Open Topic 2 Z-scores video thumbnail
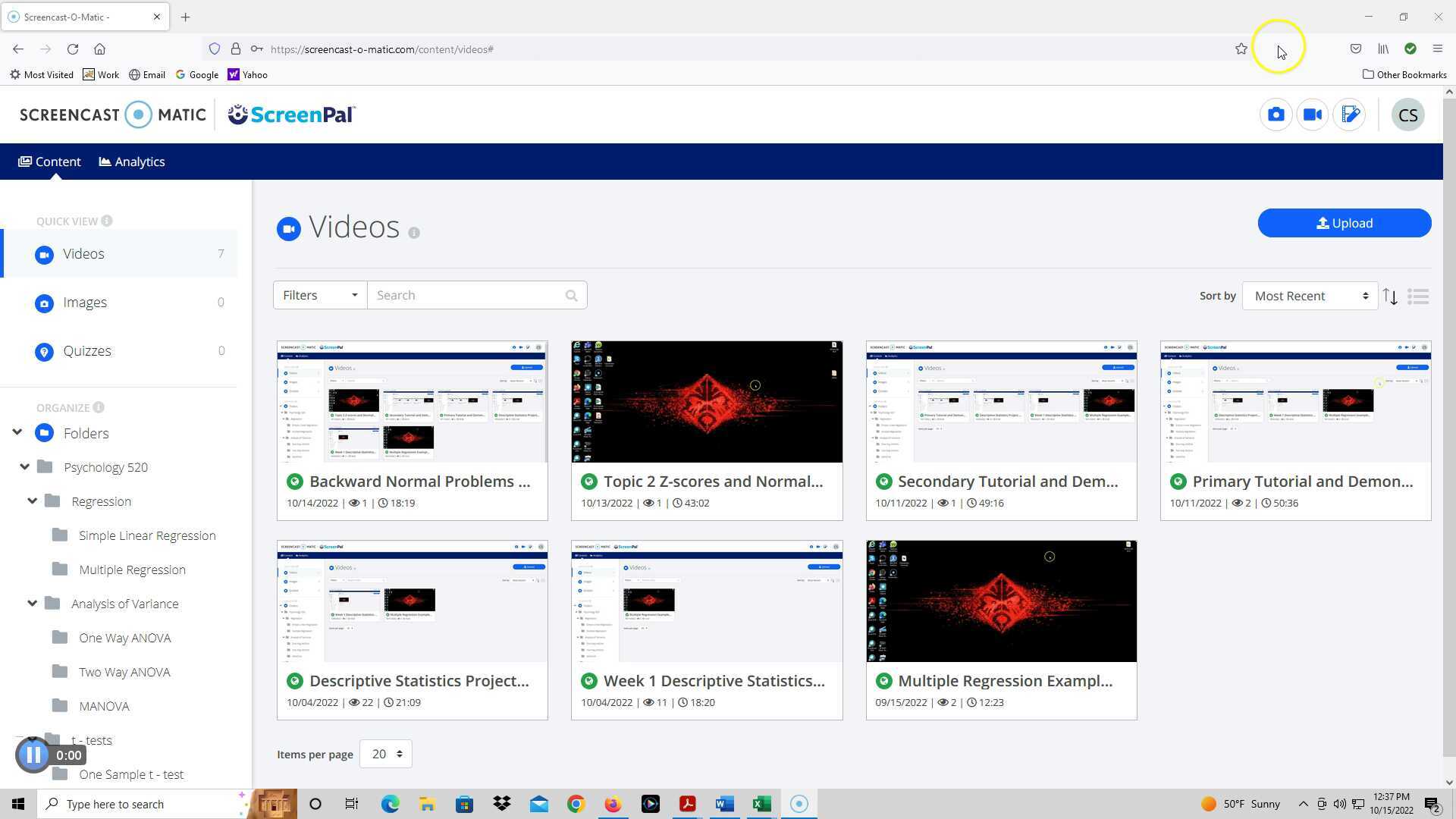The height and width of the screenshot is (819, 1456). (x=706, y=402)
